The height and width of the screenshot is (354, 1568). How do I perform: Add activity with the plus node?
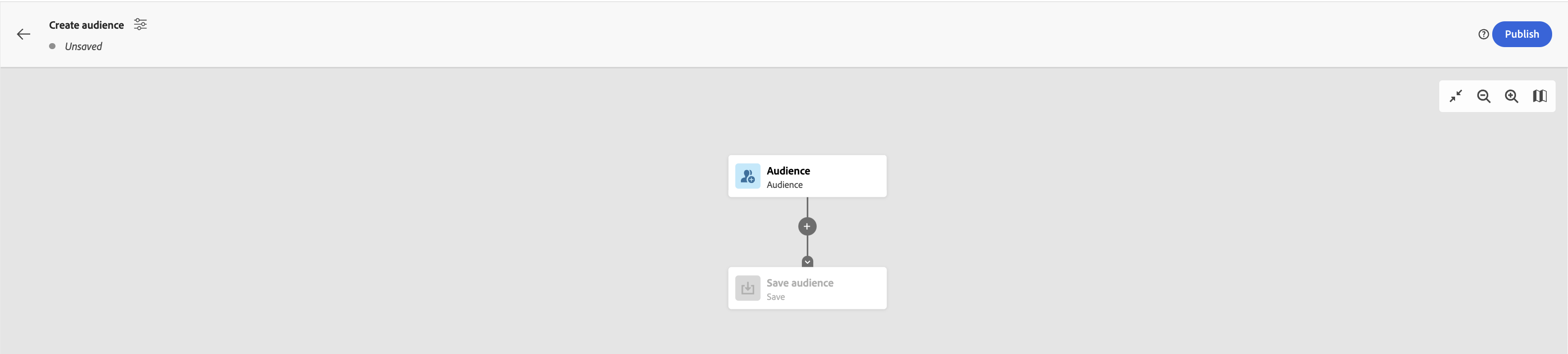(807, 227)
